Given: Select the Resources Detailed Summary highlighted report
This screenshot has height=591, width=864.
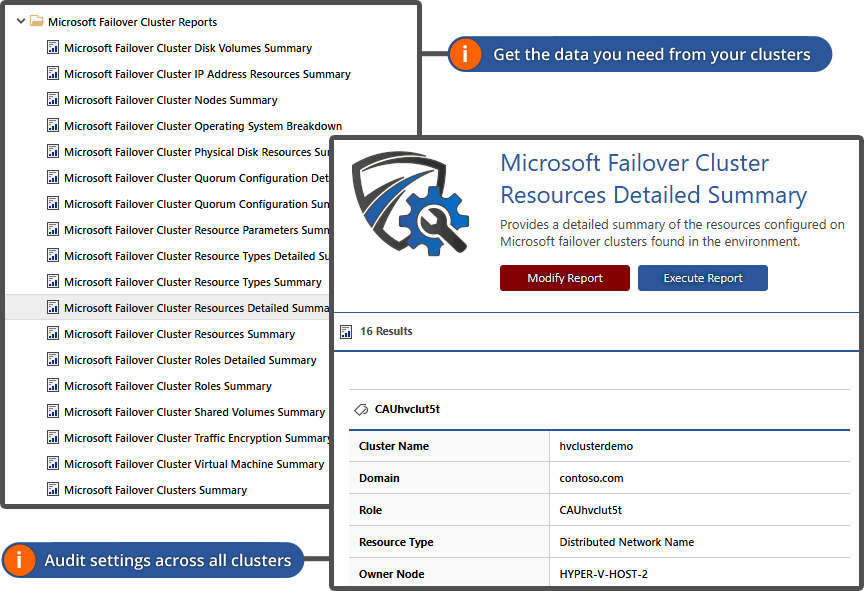Looking at the screenshot, I should pyautogui.click(x=190, y=308).
